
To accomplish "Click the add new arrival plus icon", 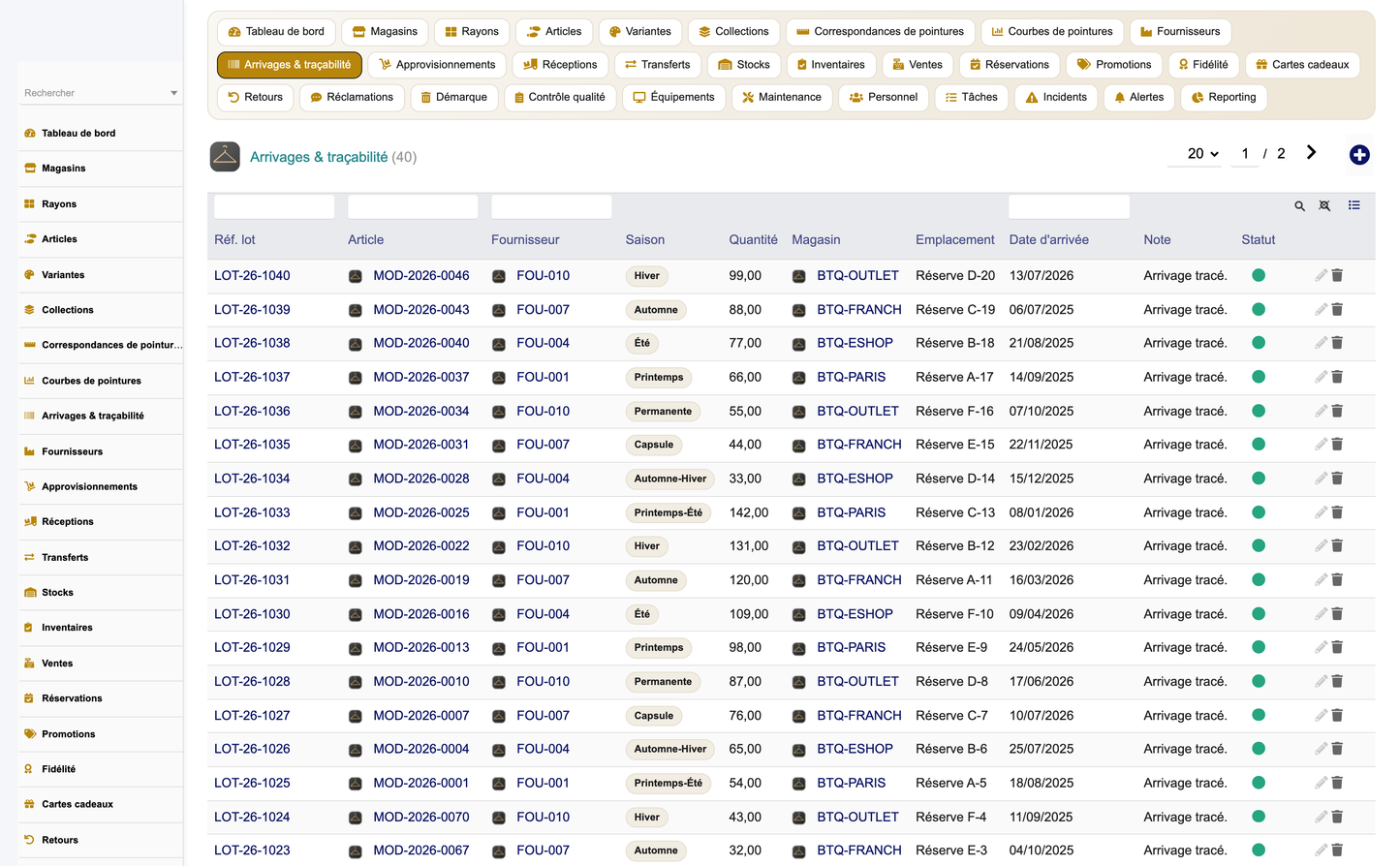I will pos(1359,155).
